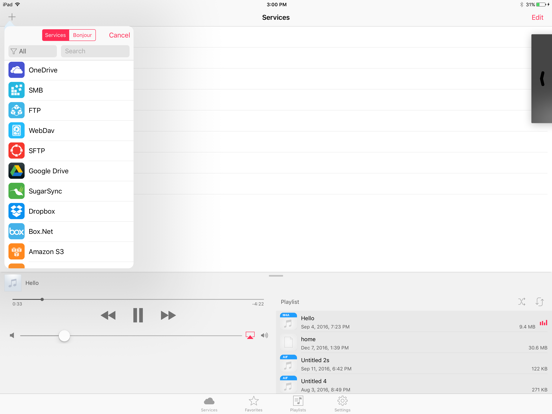
Task: Choose the SMB service icon
Action: pos(17,90)
